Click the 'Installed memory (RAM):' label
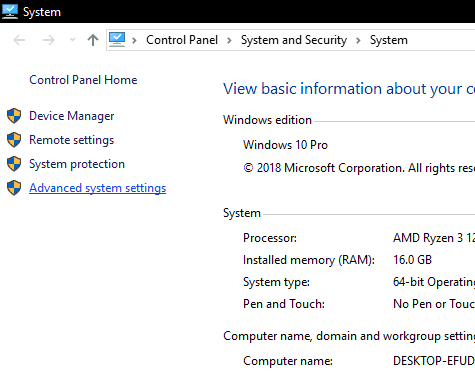 click(x=309, y=260)
